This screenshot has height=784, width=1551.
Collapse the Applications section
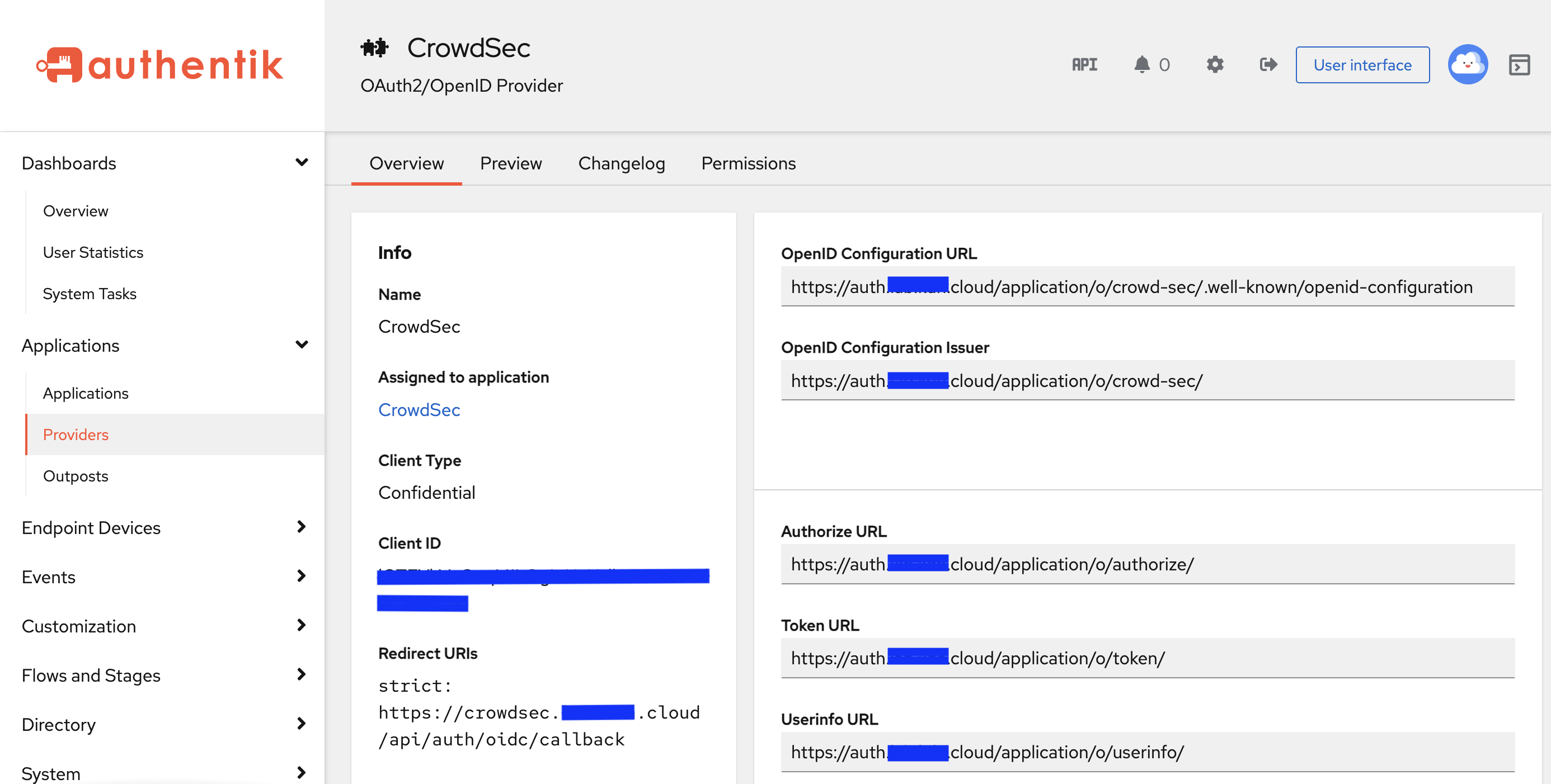click(x=302, y=345)
